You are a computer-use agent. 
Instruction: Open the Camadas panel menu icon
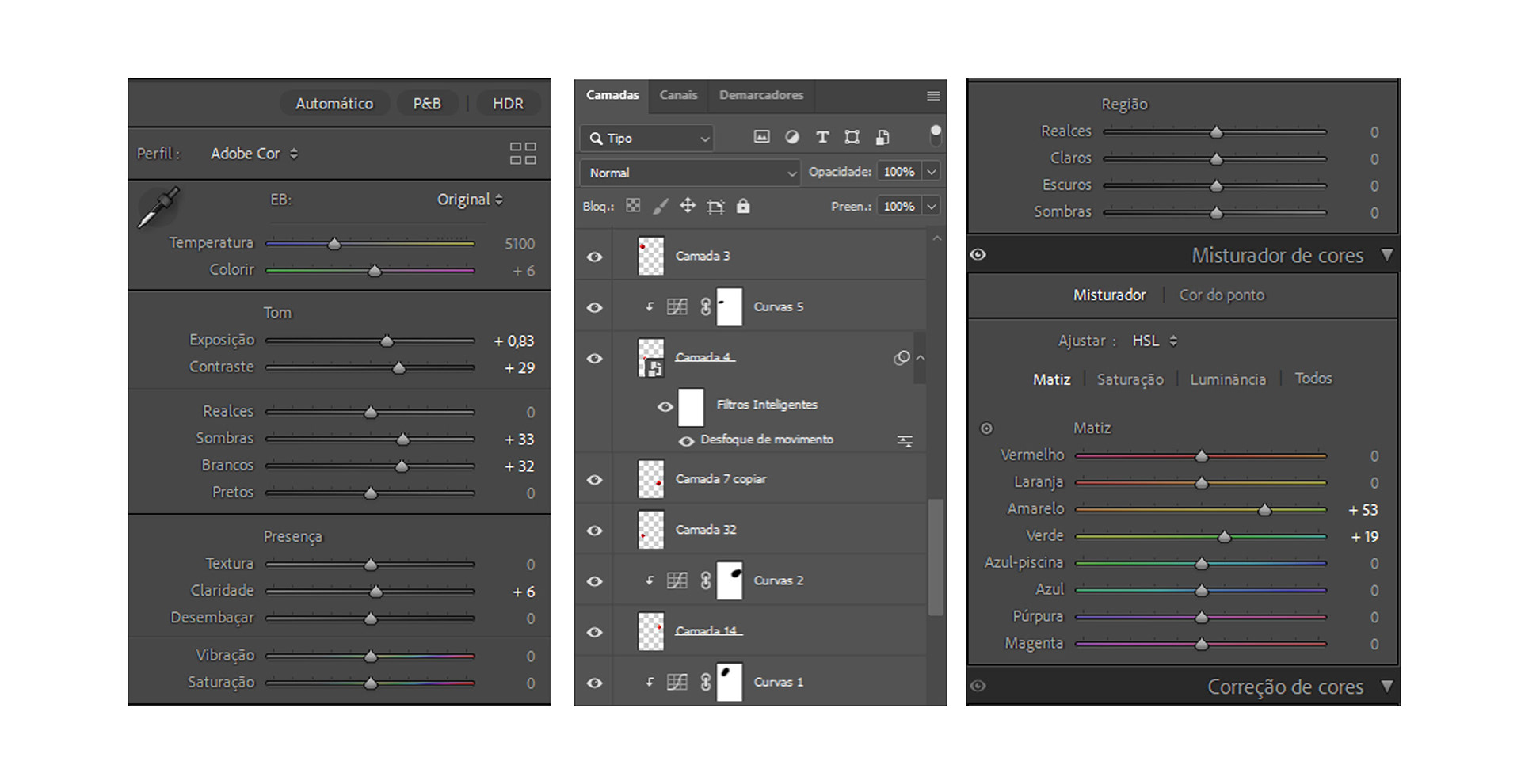(x=933, y=96)
